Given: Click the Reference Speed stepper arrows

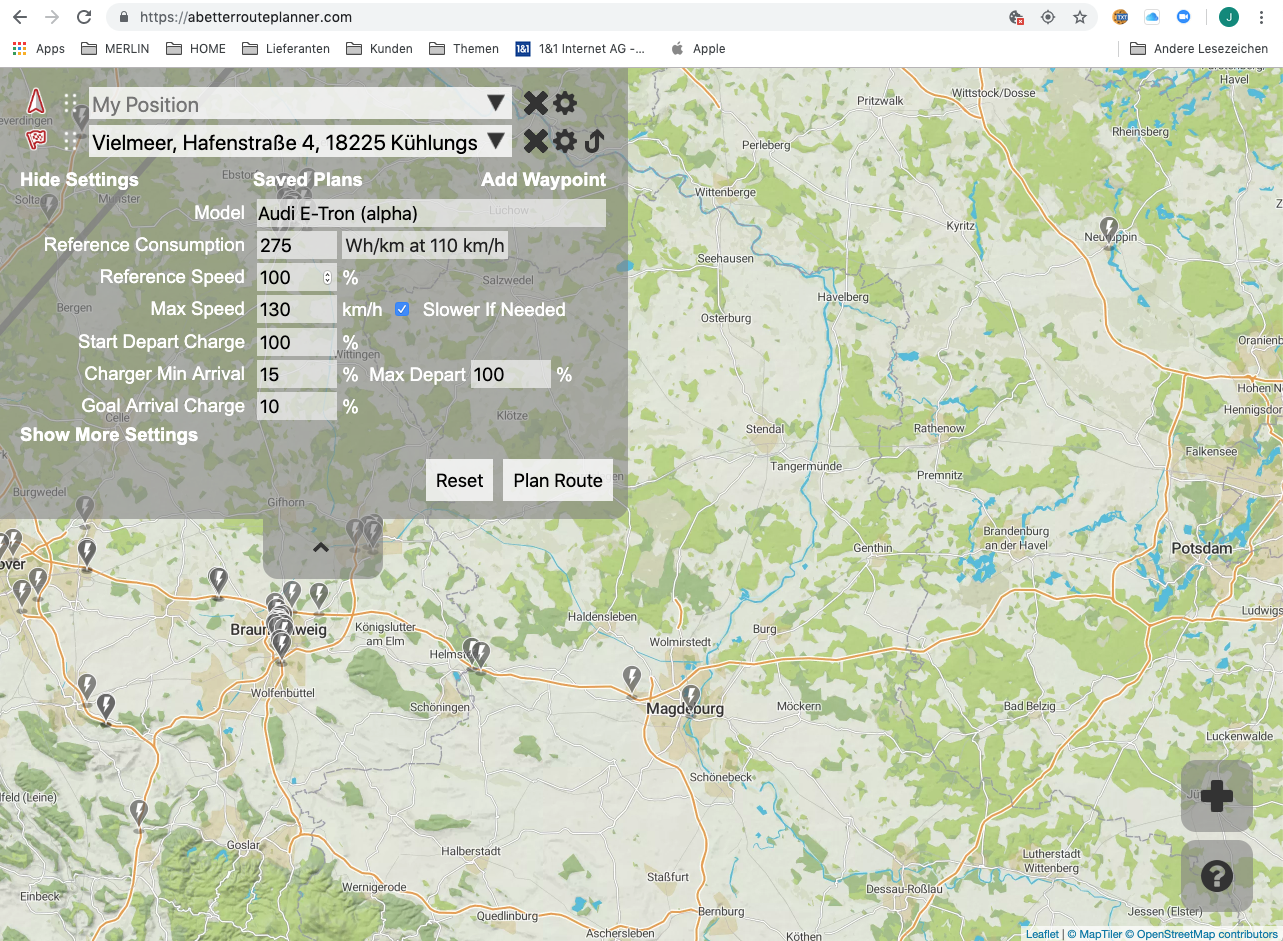Looking at the screenshot, I should tap(327, 277).
